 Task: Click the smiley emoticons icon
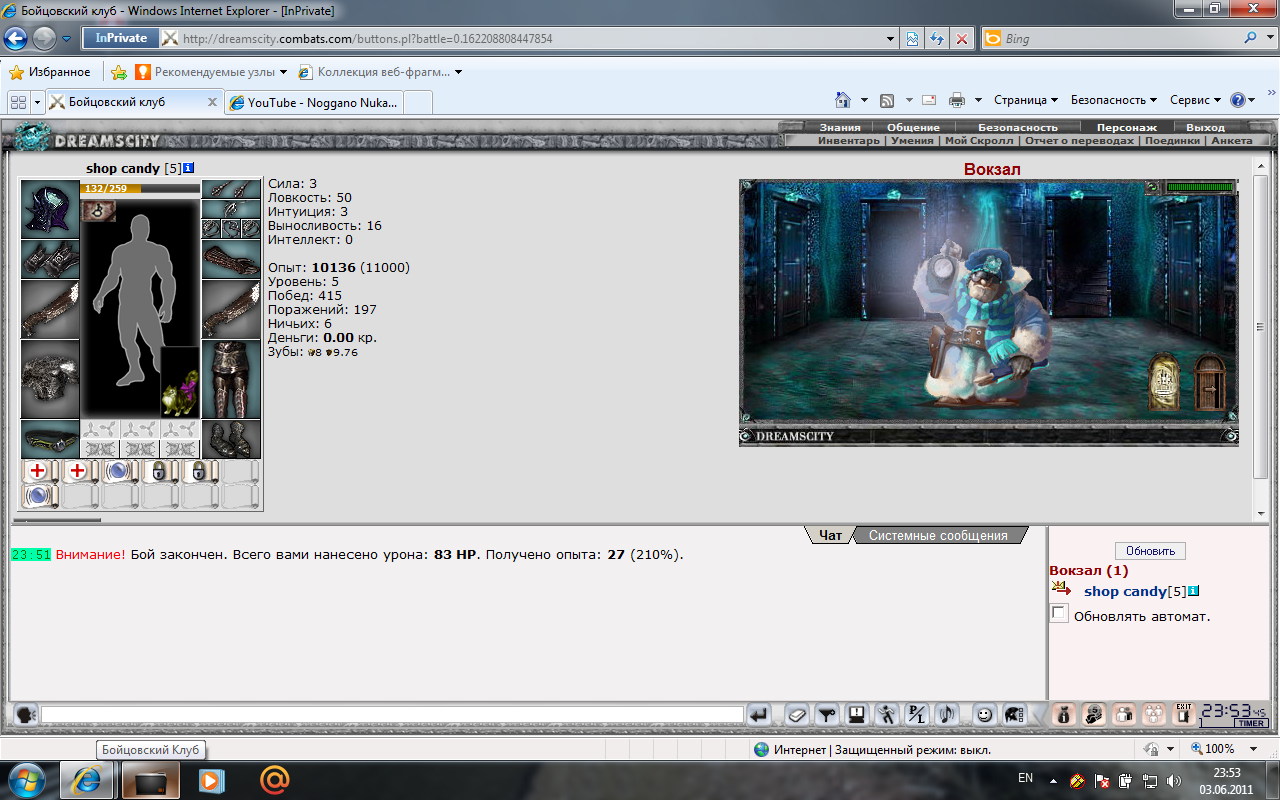(985, 714)
